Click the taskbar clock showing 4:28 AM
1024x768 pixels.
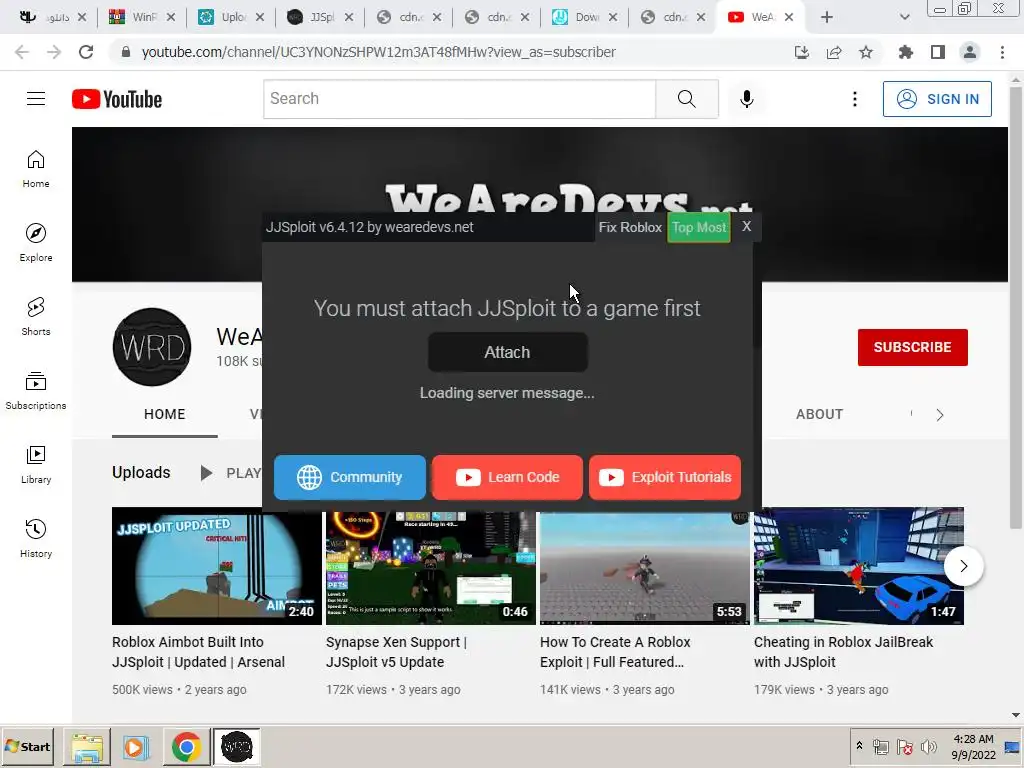coord(973,746)
